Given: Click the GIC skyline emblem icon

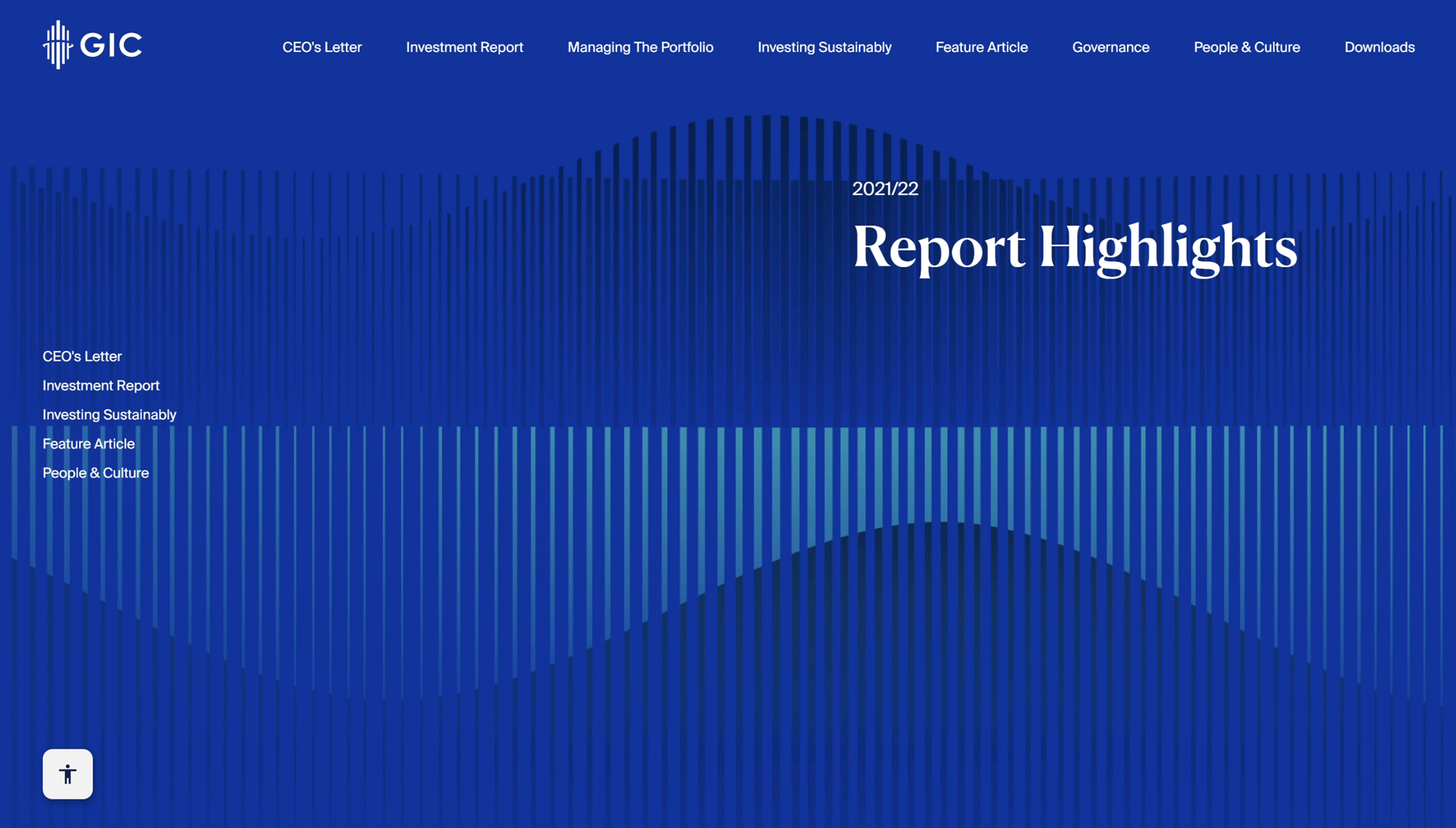Looking at the screenshot, I should pyautogui.click(x=57, y=44).
